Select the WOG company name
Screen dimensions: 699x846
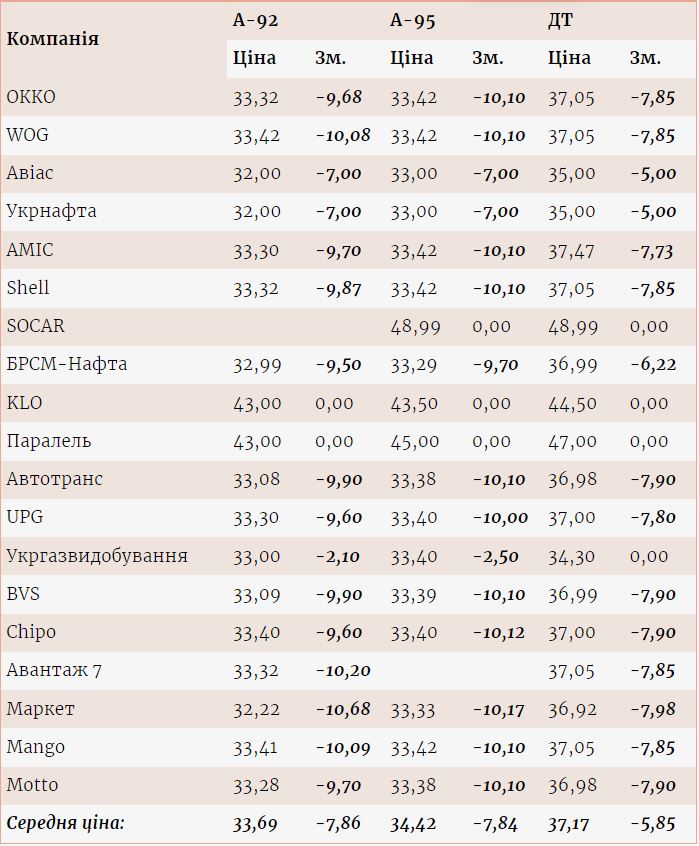[27, 135]
